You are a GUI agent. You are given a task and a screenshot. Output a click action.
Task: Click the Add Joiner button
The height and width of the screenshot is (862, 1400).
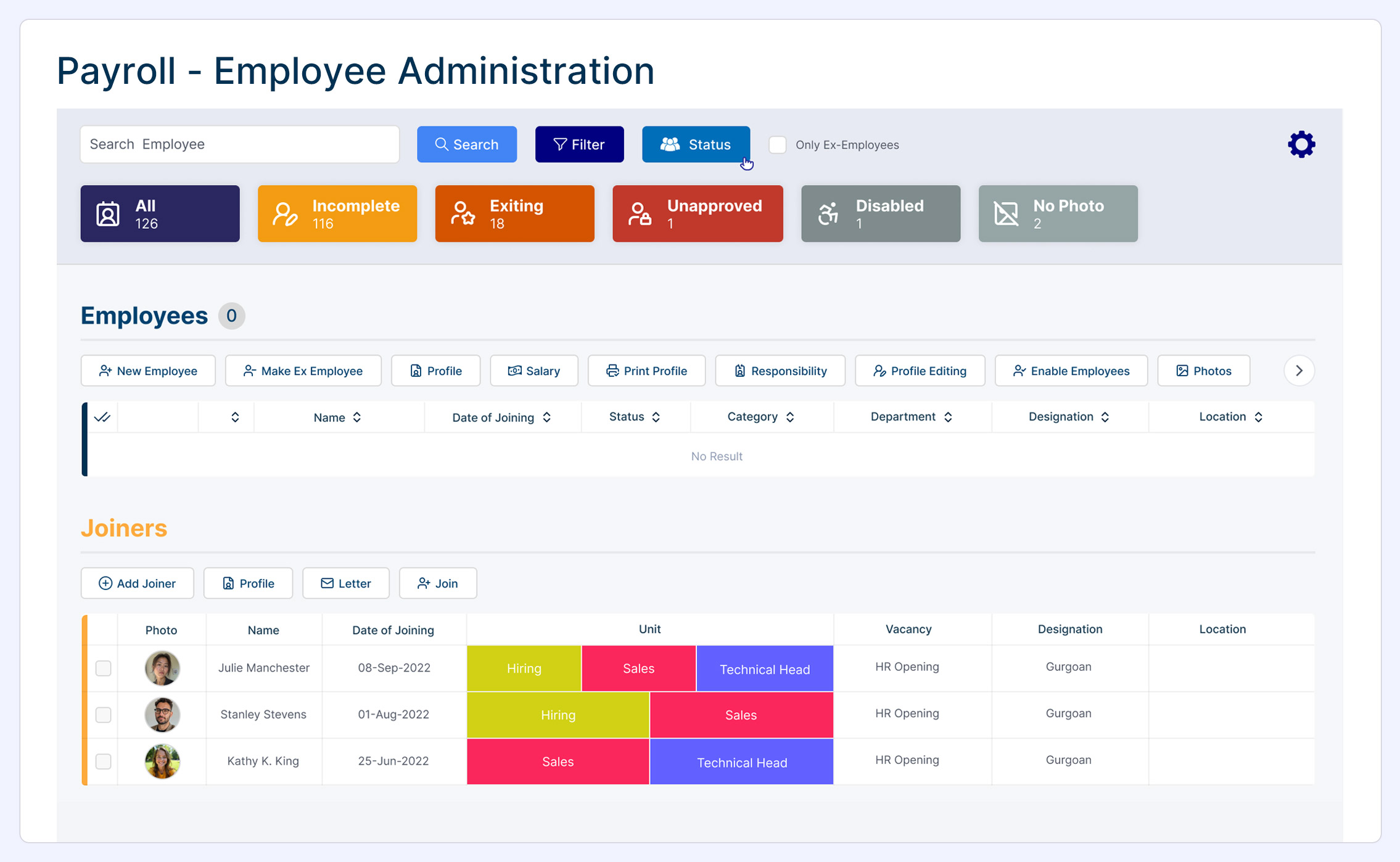[137, 583]
